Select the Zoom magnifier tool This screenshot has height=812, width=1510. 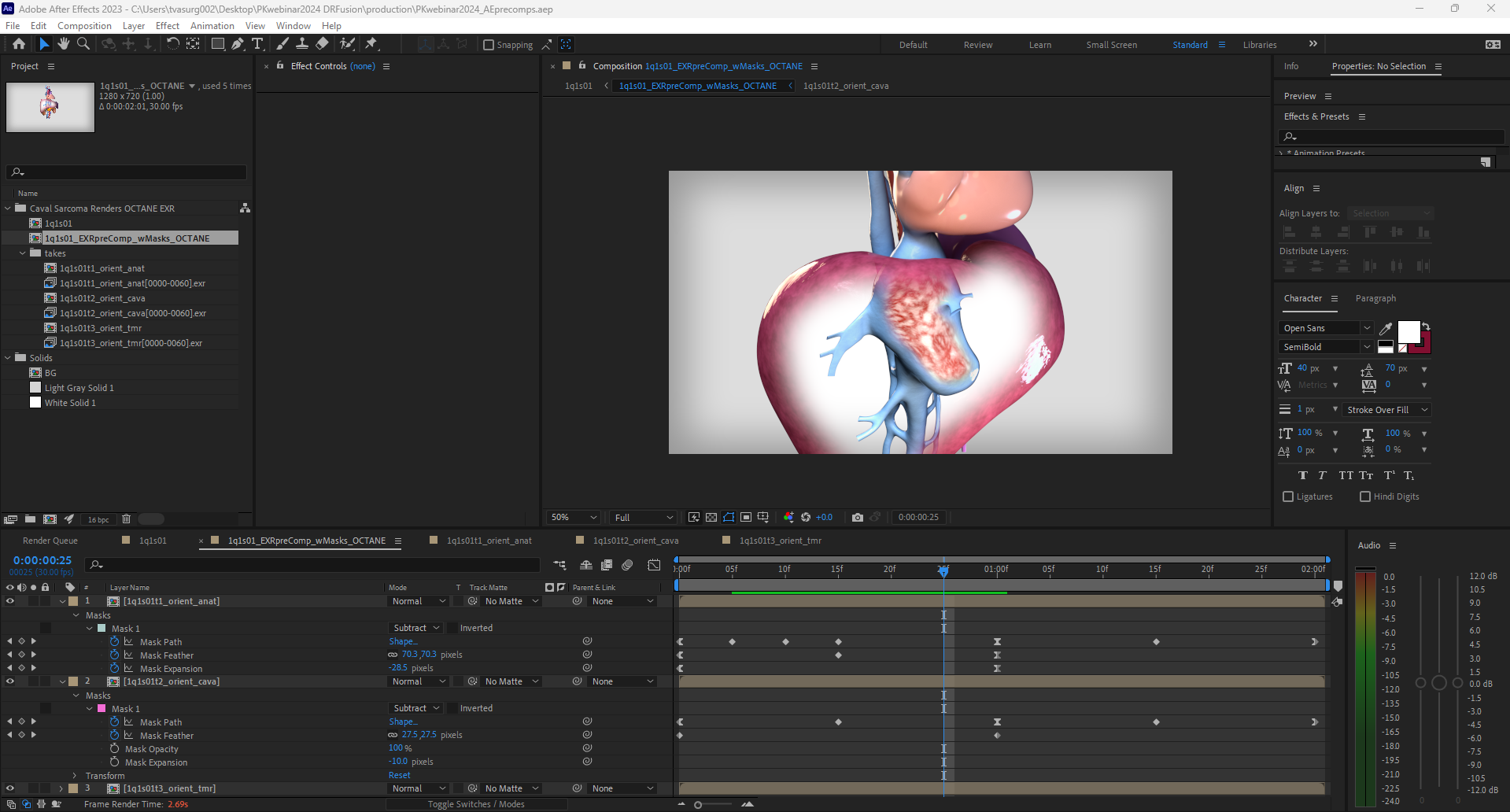83,44
